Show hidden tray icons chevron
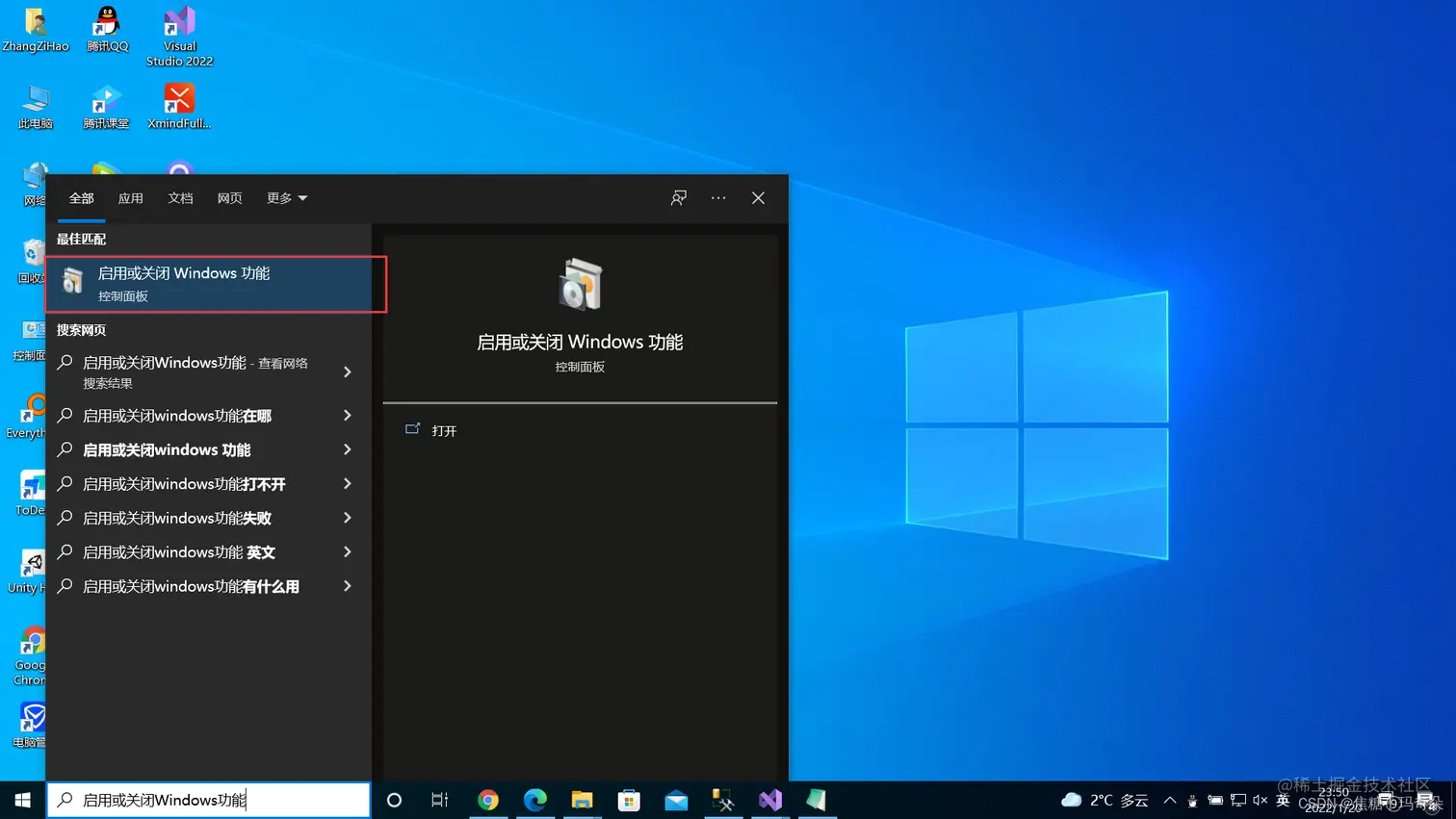 coord(1170,800)
